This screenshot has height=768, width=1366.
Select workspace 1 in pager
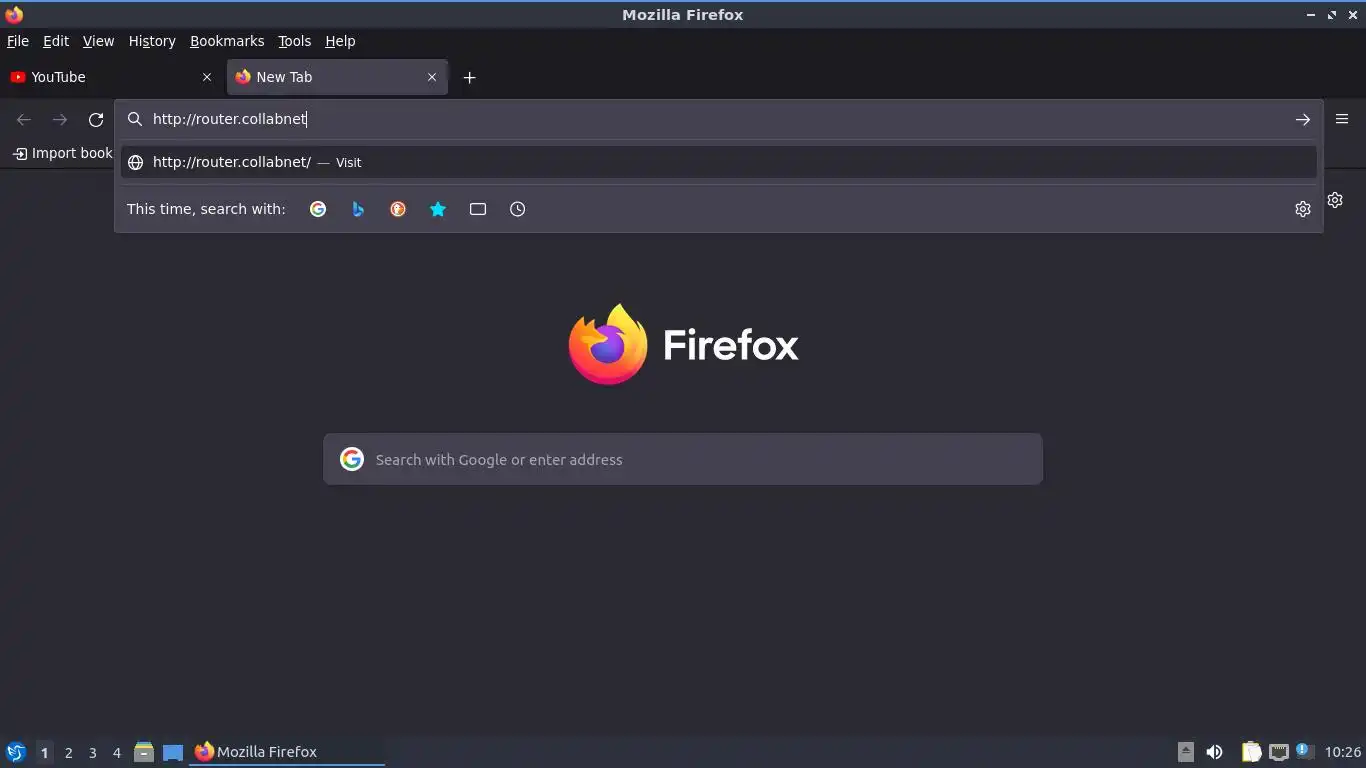pyautogui.click(x=44, y=752)
